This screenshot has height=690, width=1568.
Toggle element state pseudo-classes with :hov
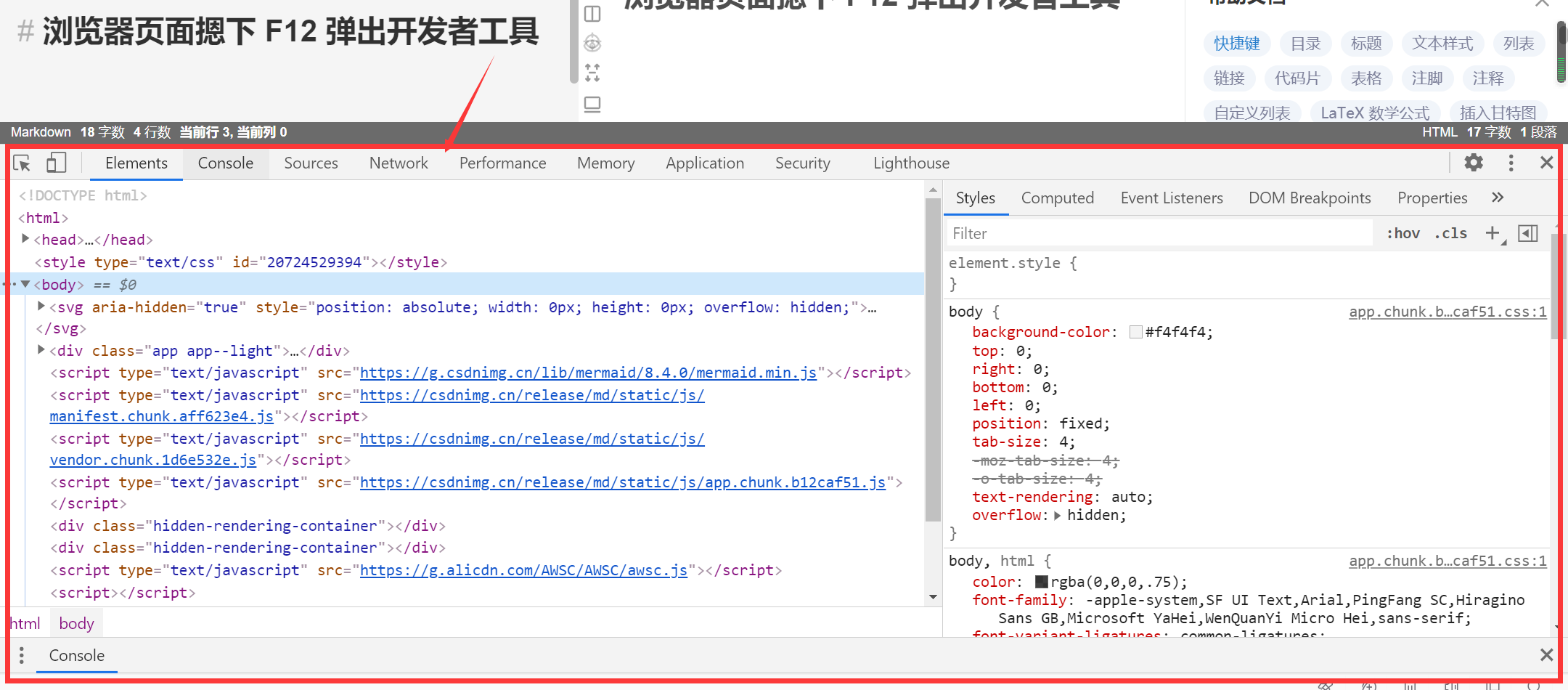coord(1402,233)
